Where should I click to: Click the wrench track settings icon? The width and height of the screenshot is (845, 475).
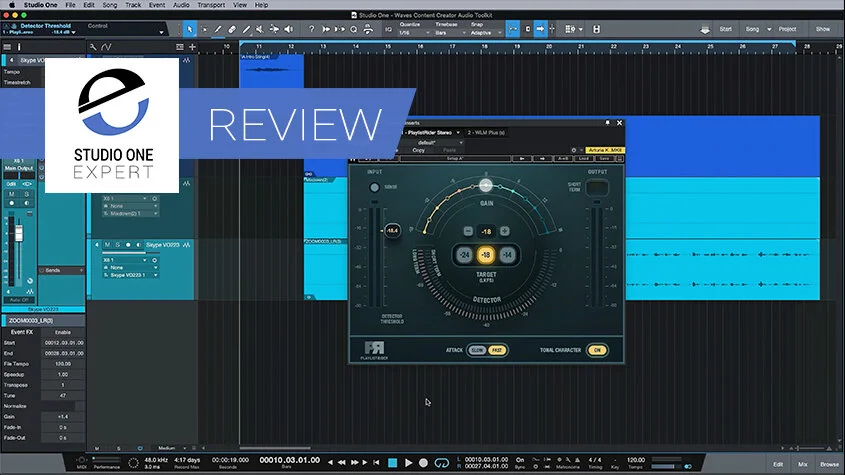click(93, 47)
